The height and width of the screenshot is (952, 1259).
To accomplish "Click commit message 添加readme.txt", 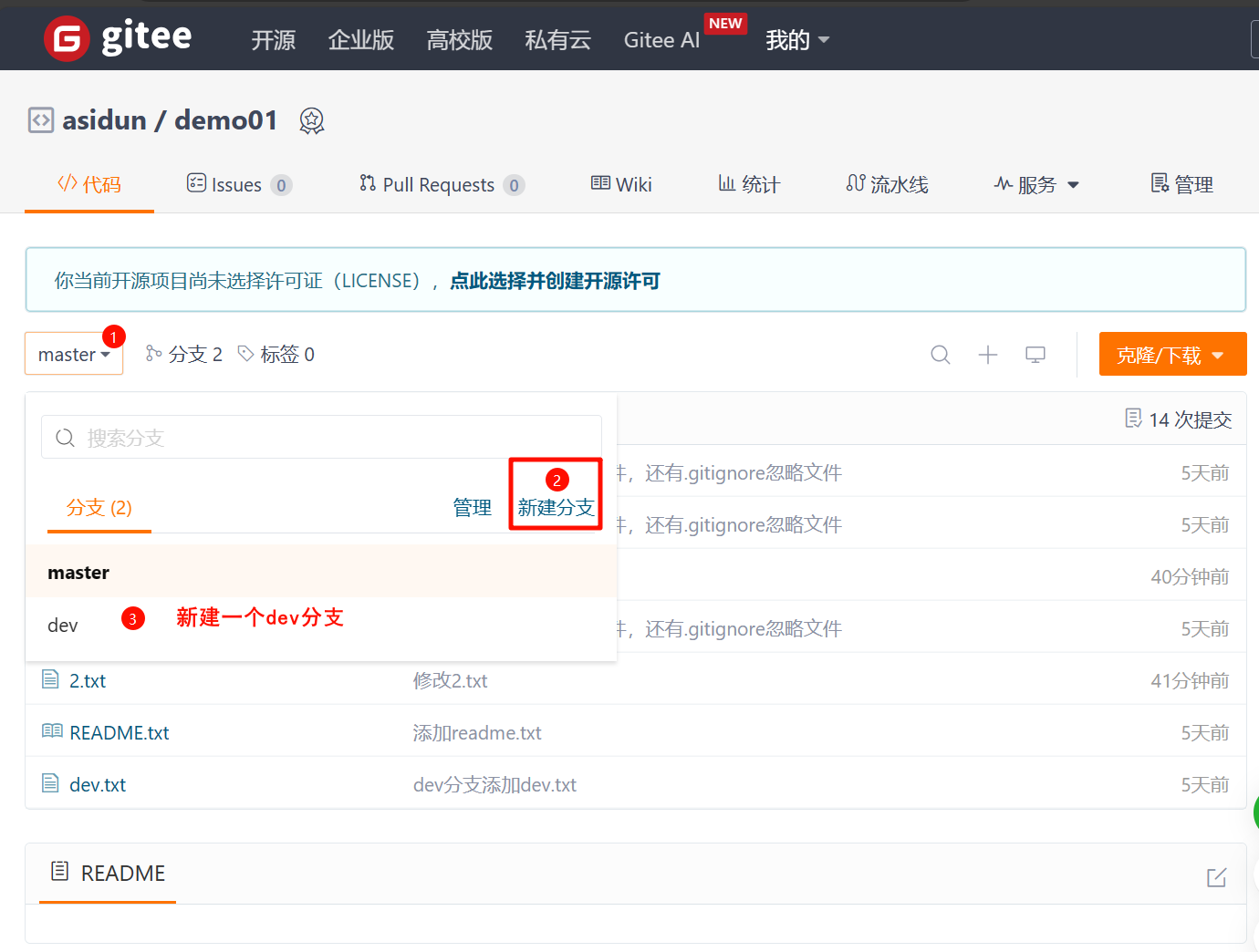I will (x=477, y=732).
